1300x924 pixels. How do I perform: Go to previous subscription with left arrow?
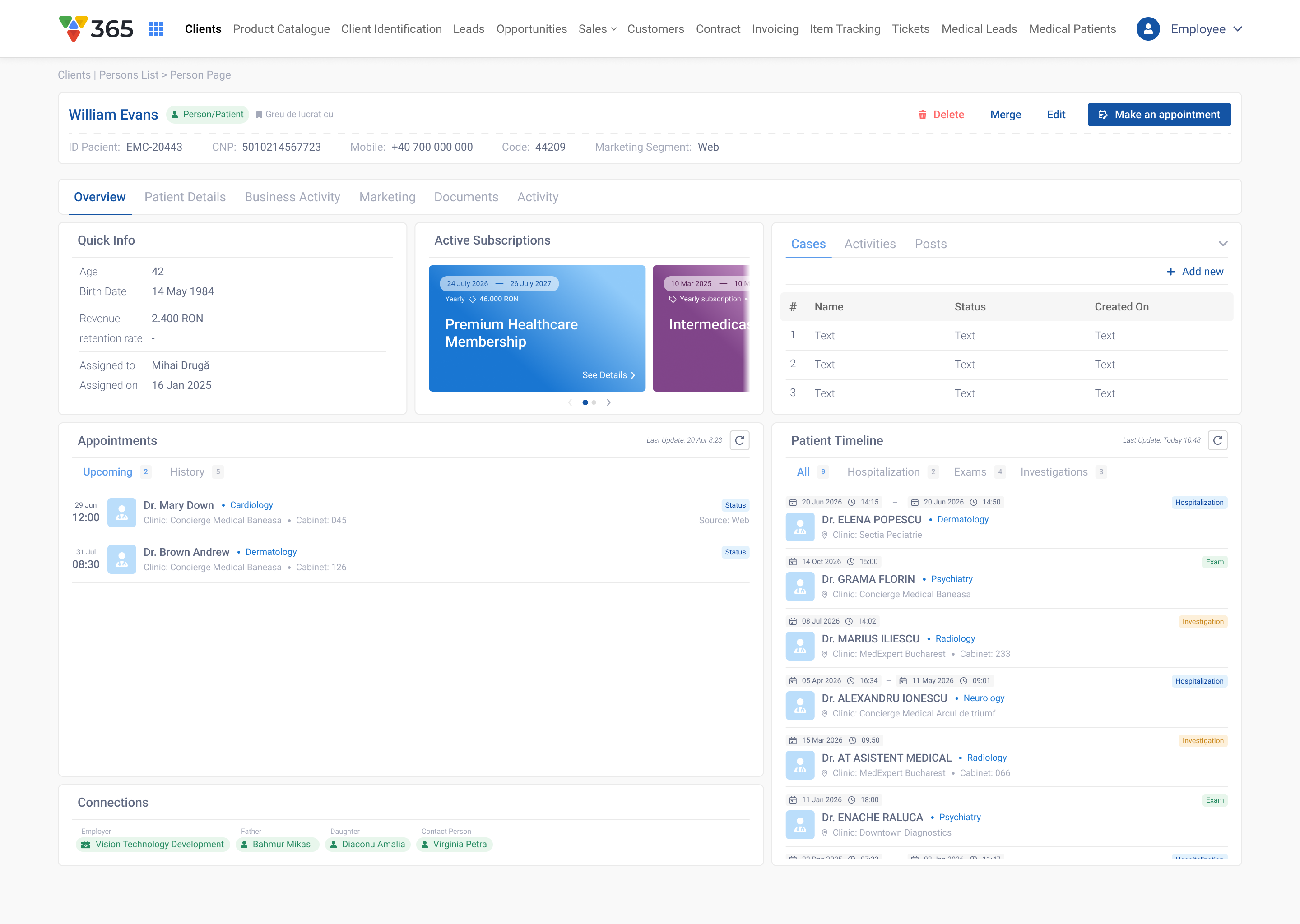(570, 402)
